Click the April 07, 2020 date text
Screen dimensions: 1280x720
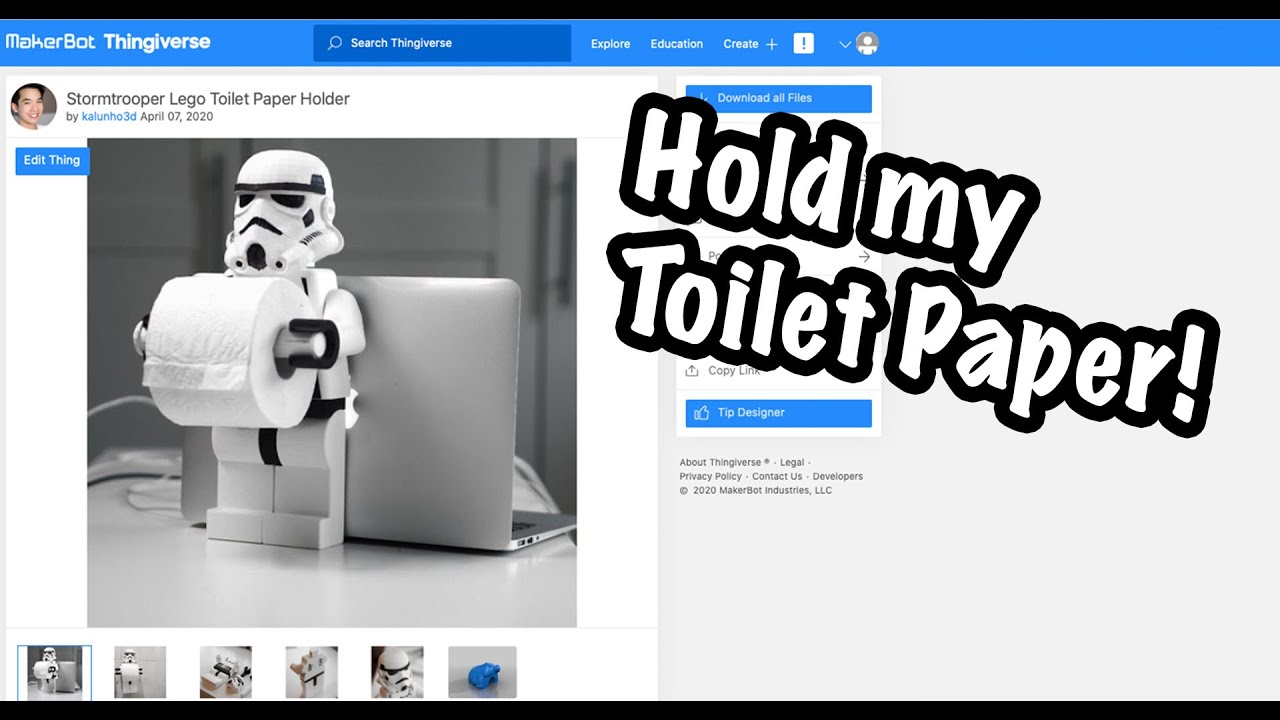tap(177, 117)
